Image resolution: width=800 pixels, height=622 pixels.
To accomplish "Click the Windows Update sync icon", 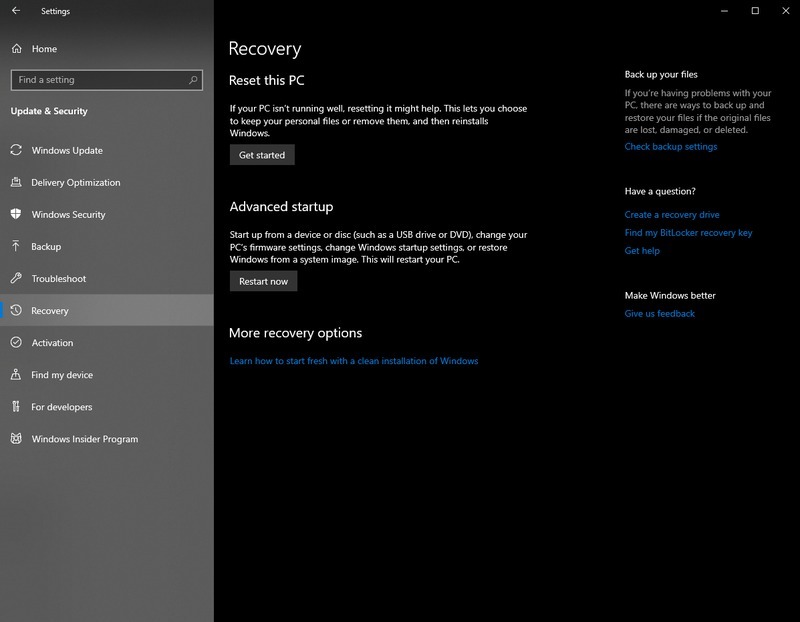I will (x=16, y=150).
